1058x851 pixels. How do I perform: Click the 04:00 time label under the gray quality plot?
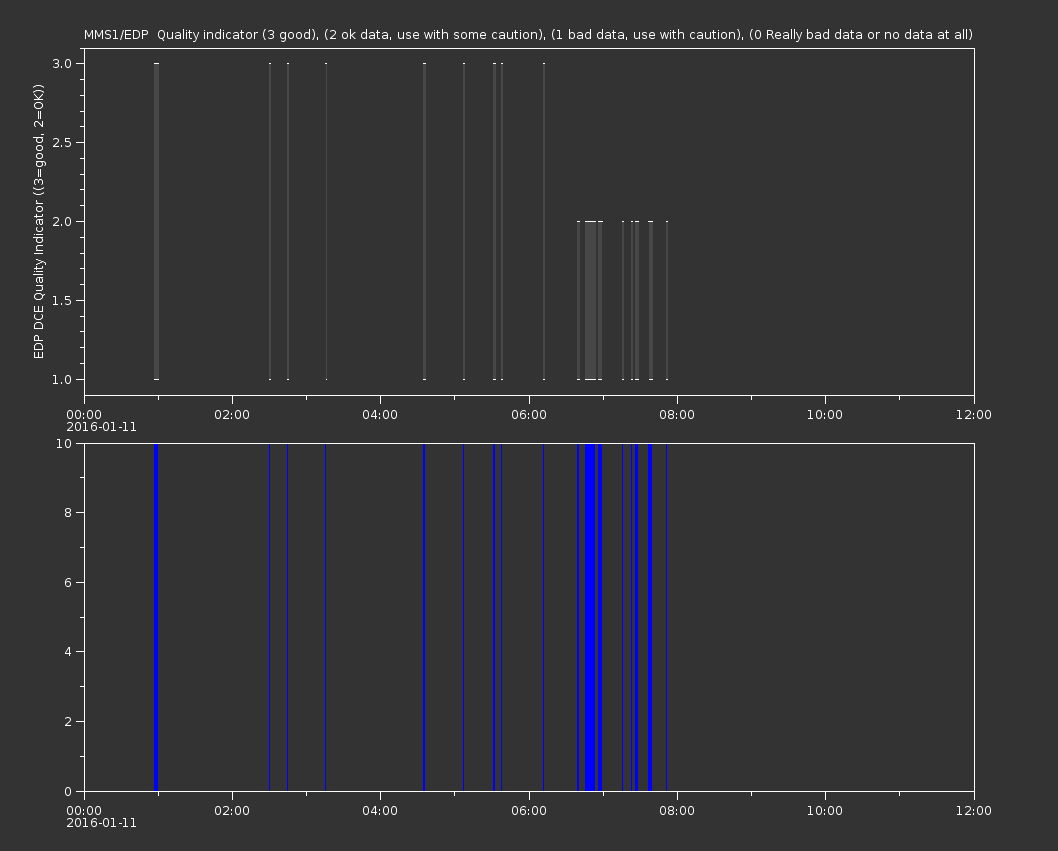[x=380, y=414]
